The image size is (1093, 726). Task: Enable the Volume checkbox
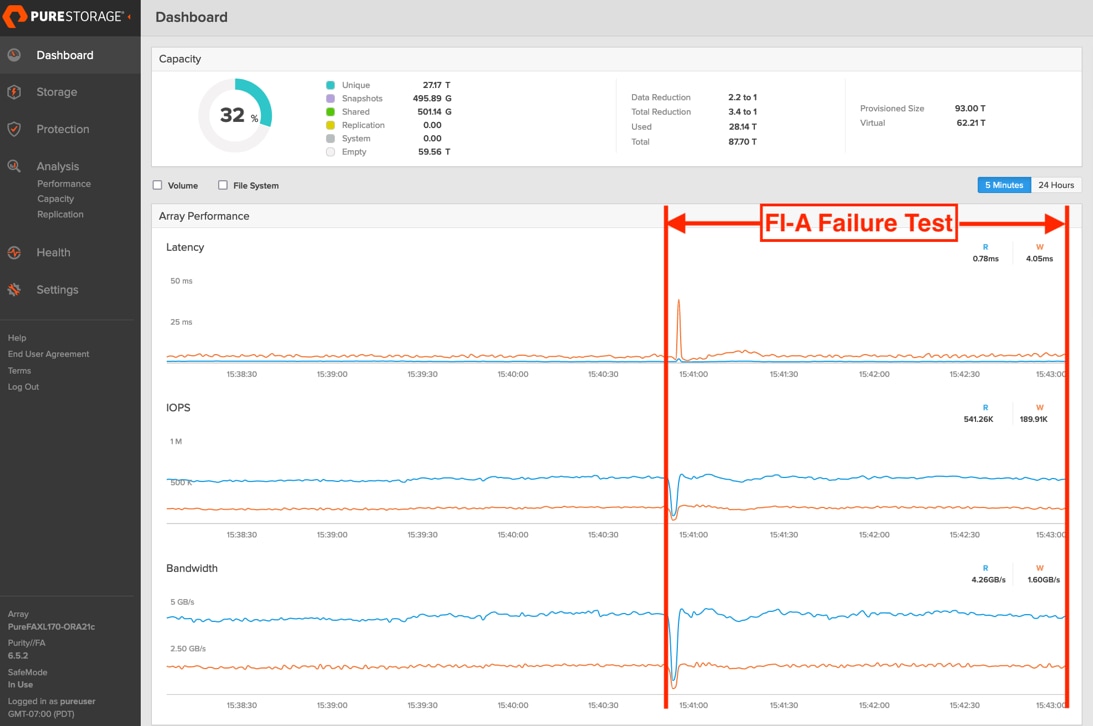click(157, 185)
